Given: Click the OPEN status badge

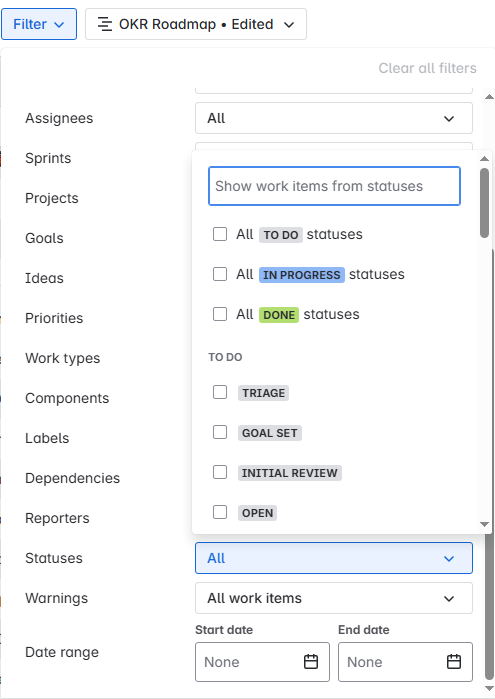Looking at the screenshot, I should tap(257, 513).
